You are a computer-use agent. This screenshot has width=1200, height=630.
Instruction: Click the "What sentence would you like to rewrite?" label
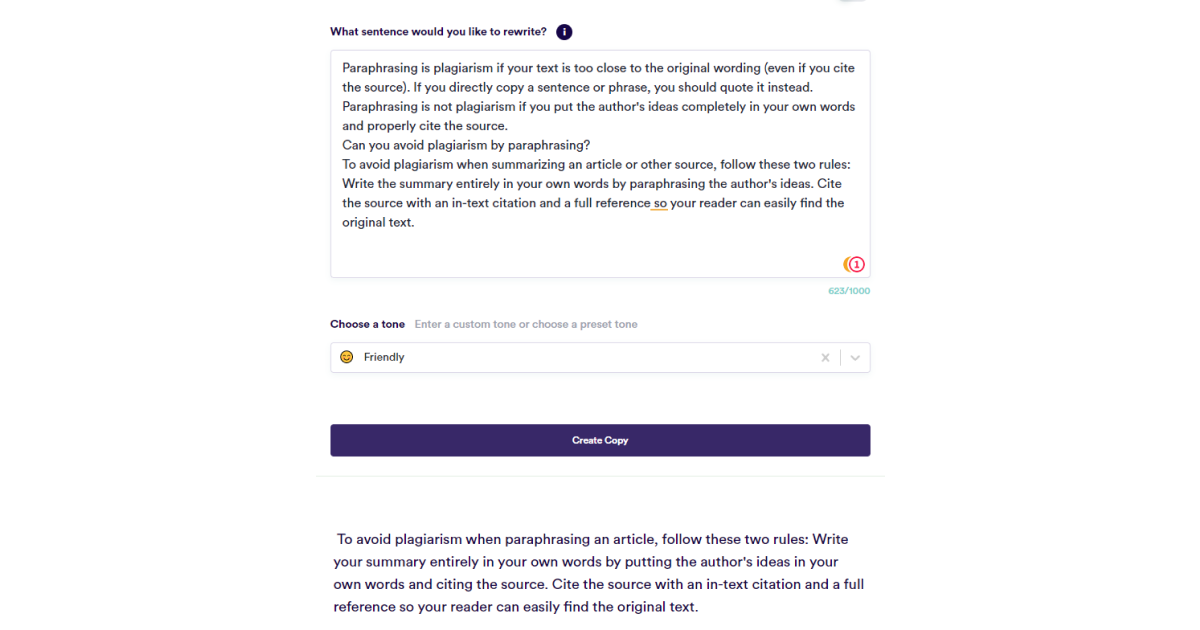point(438,32)
